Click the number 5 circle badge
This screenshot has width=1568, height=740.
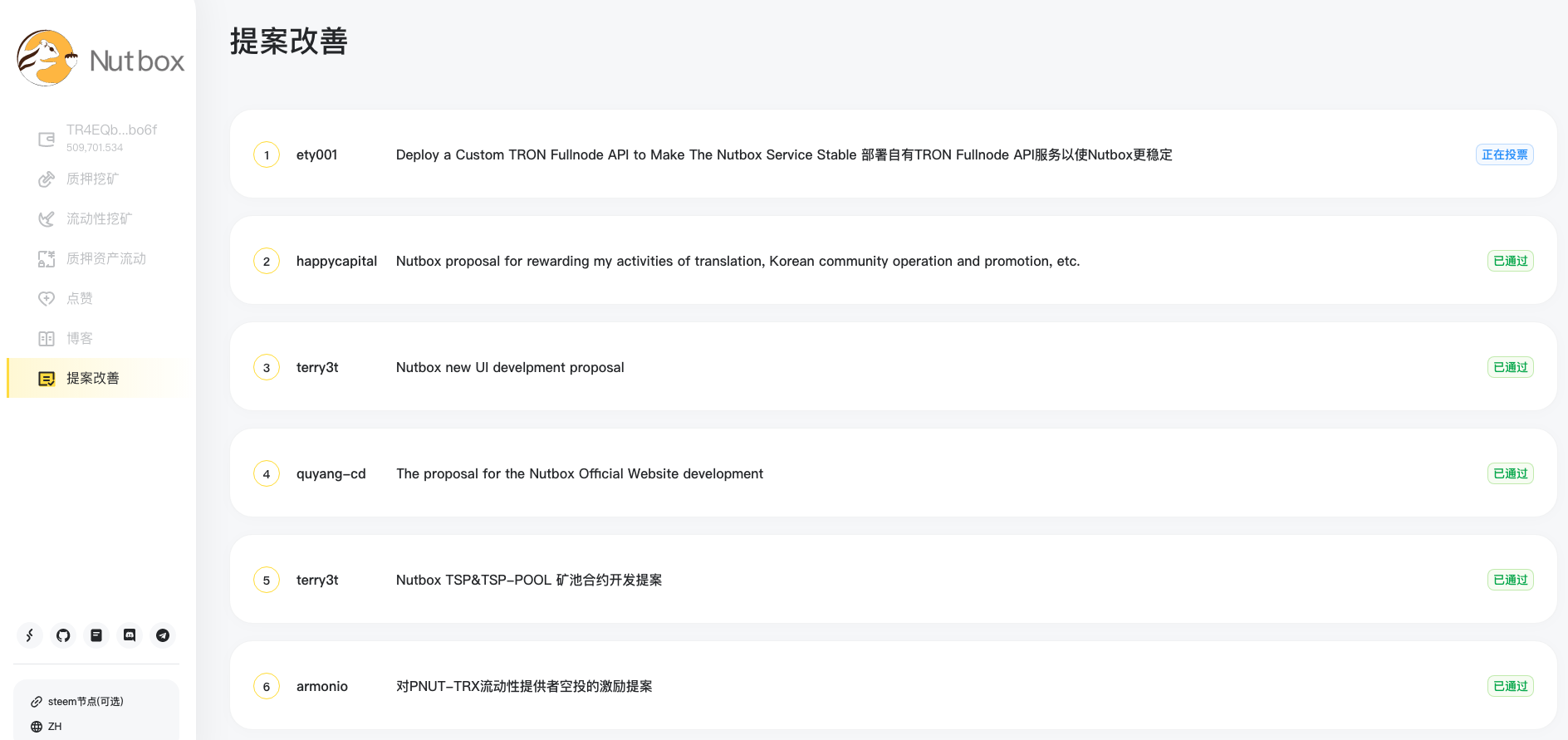pyautogui.click(x=267, y=580)
